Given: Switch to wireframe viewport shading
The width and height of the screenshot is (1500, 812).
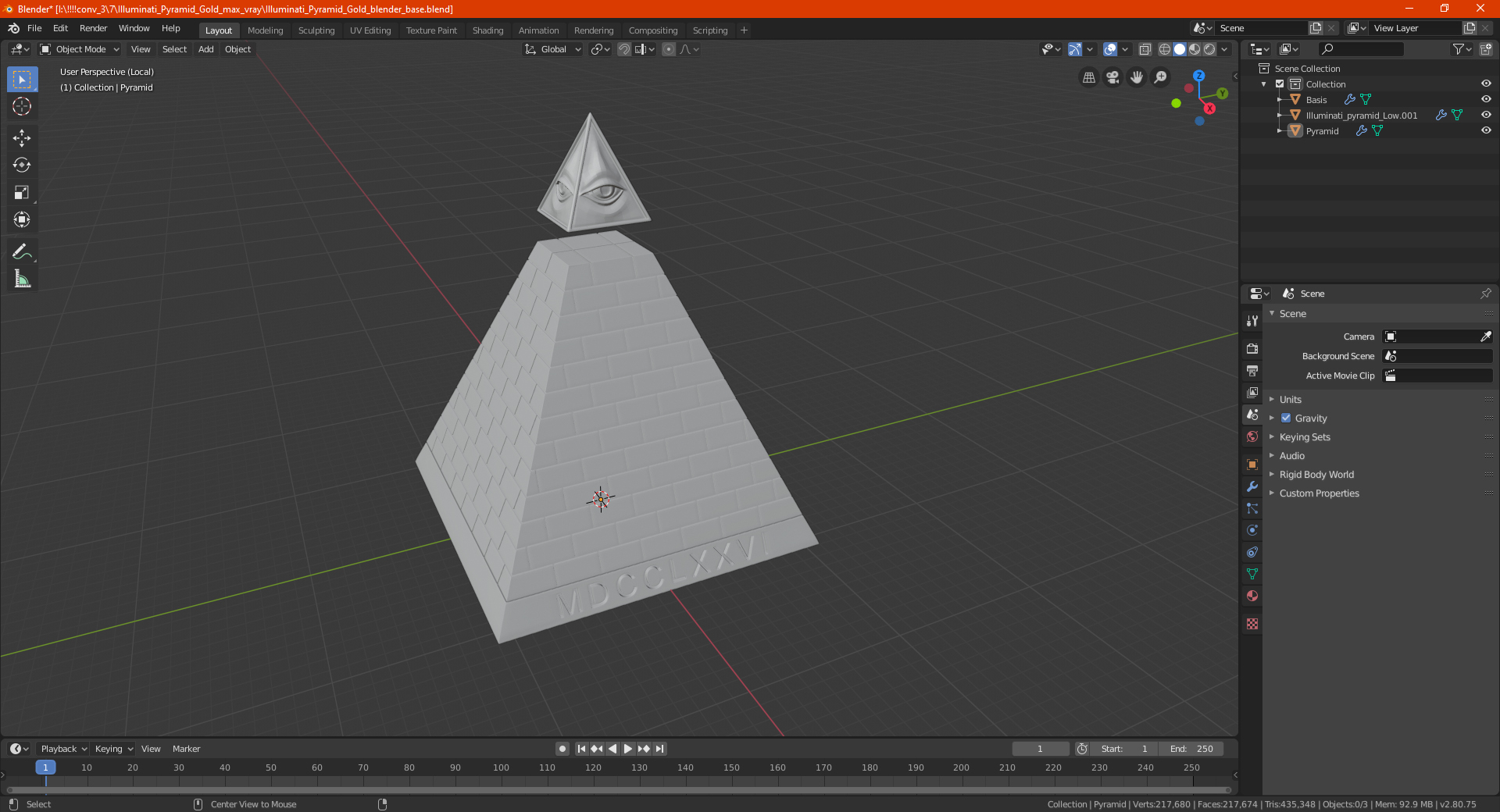Looking at the screenshot, I should (x=1165, y=49).
